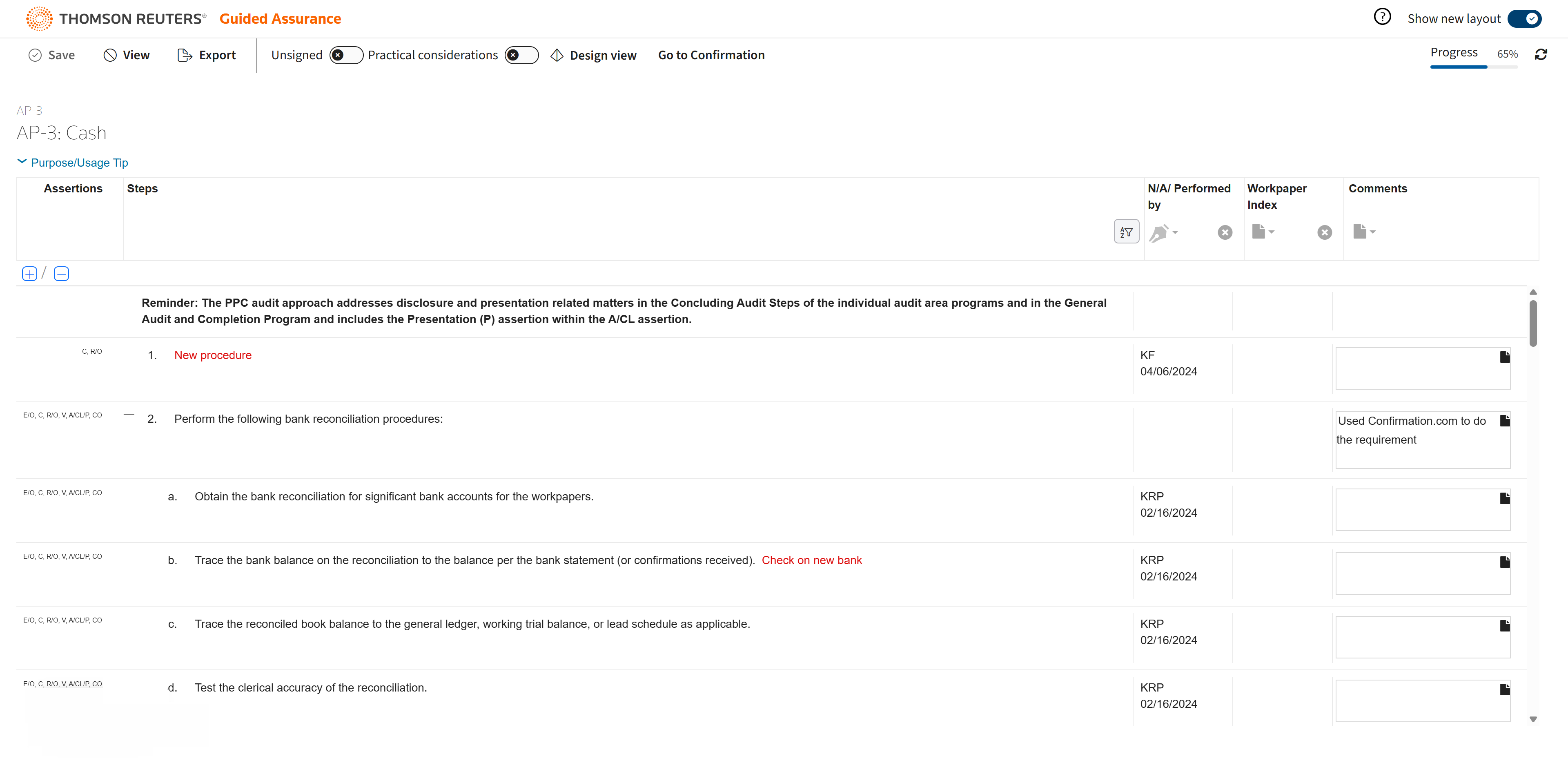Open the Workpaper Index document dropdown
This screenshot has height=772, width=1568.
(1263, 232)
